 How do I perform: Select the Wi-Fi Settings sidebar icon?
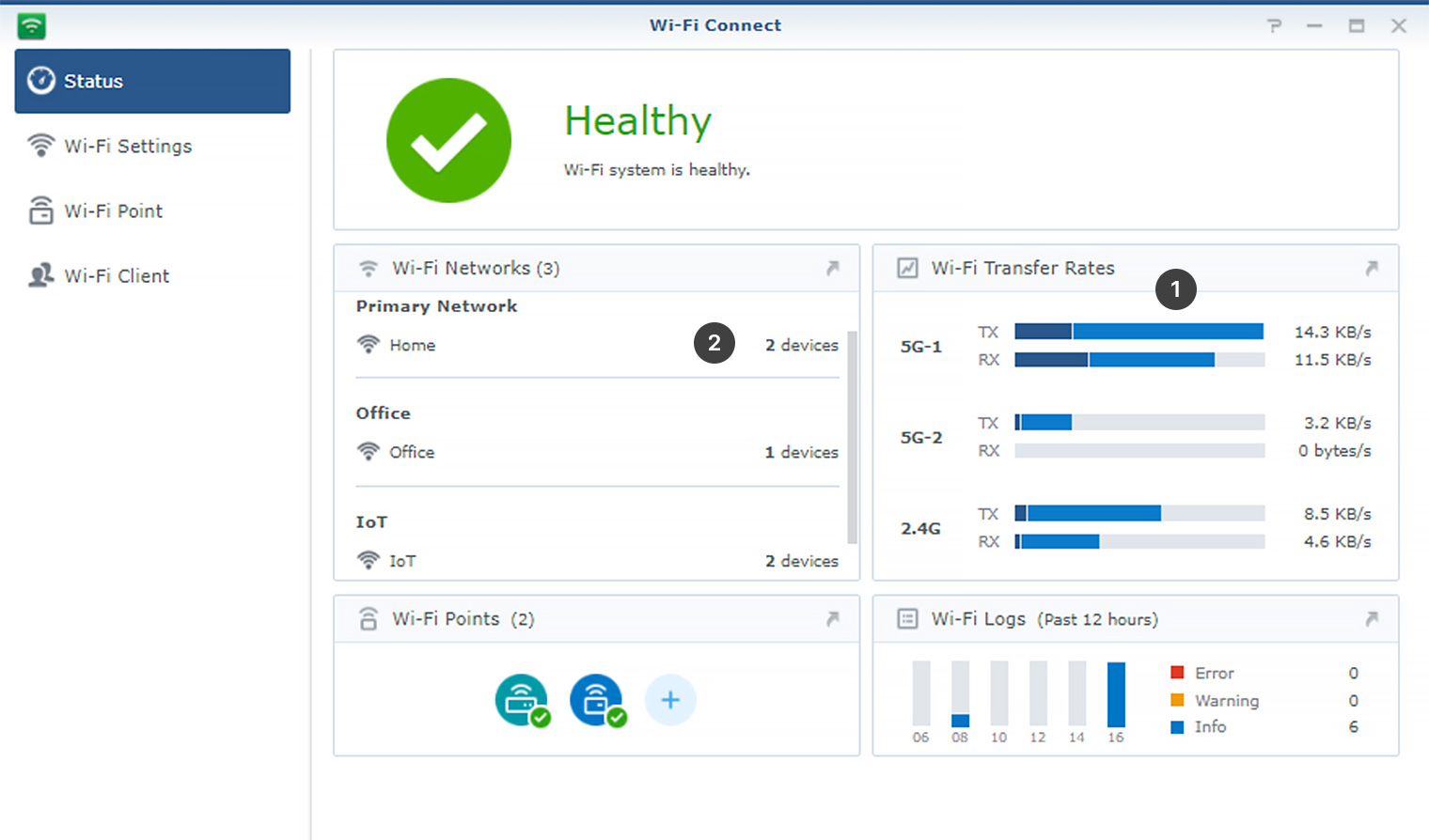(x=41, y=146)
